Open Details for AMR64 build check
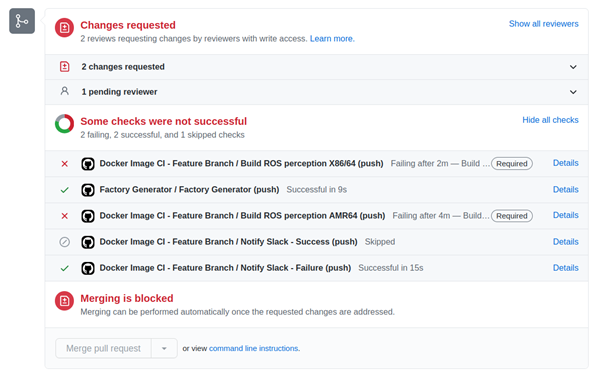Viewport: 602px width, 373px height. click(566, 215)
